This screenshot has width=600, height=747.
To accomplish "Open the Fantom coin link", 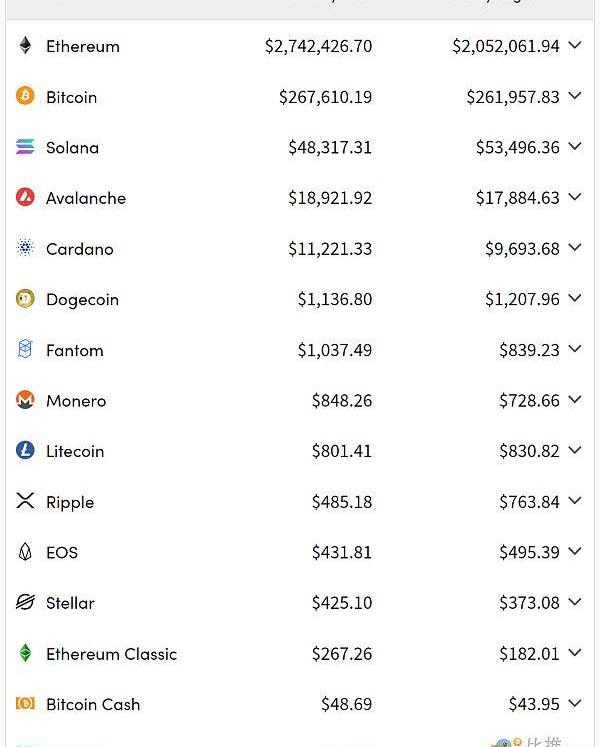I will [x=74, y=350].
